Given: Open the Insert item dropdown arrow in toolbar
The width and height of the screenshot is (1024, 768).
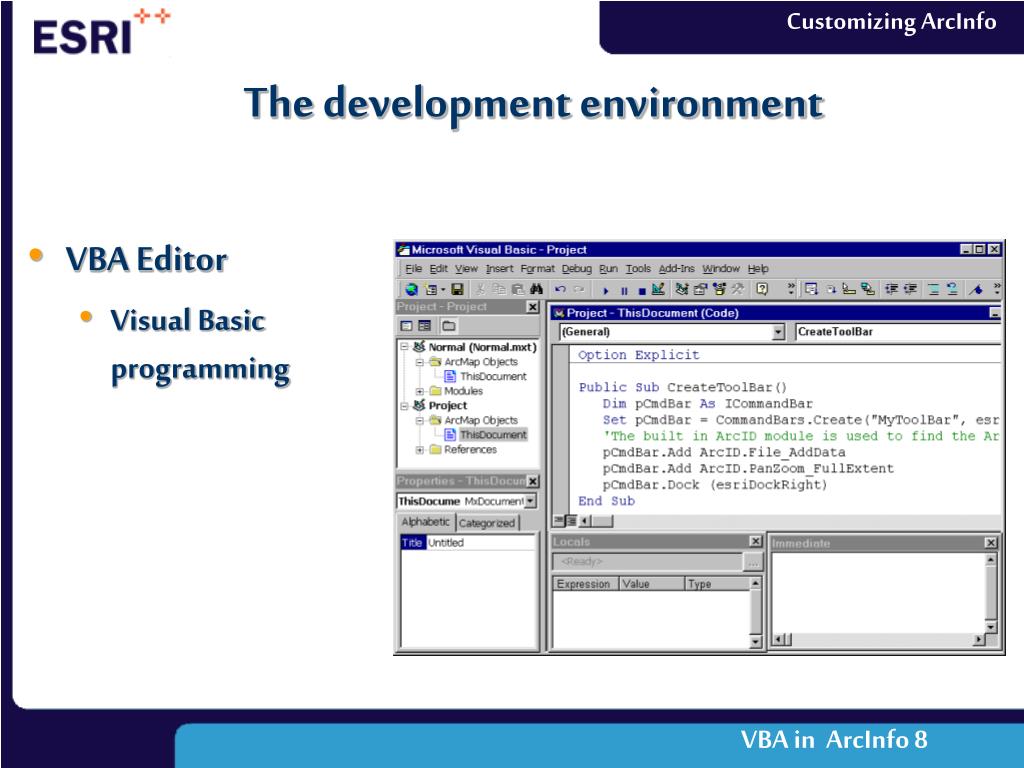Looking at the screenshot, I should point(443,289).
